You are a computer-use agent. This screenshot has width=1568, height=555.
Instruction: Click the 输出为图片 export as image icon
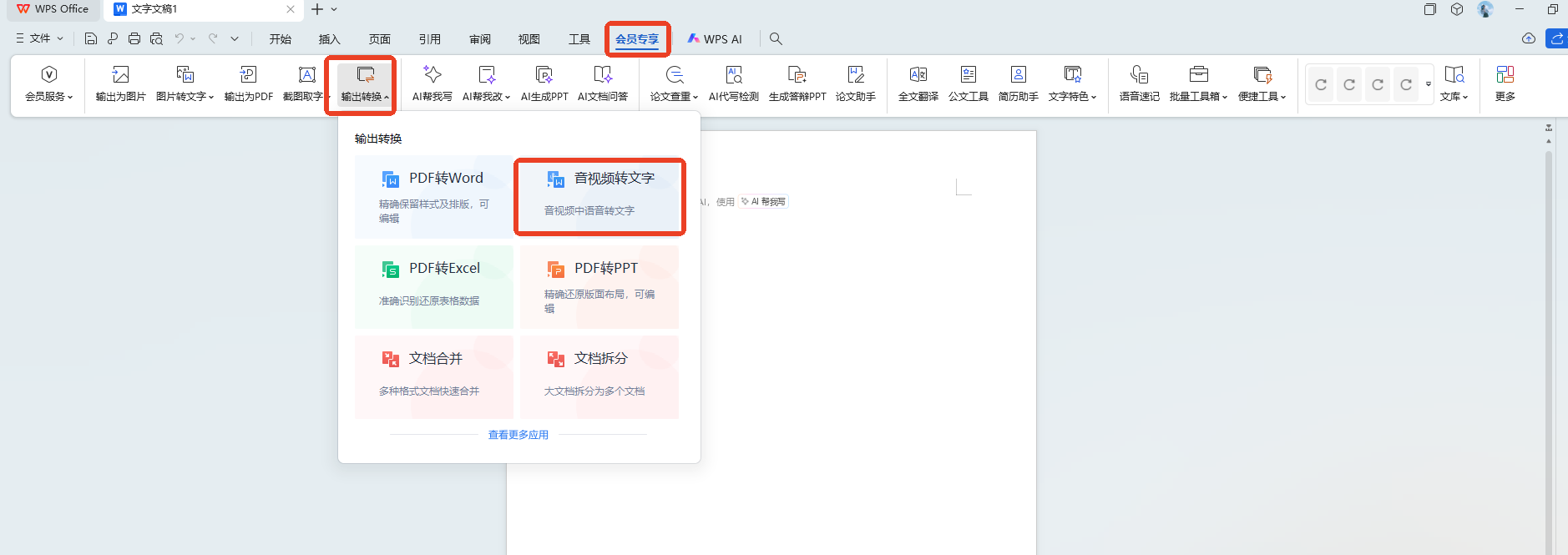coord(120,84)
